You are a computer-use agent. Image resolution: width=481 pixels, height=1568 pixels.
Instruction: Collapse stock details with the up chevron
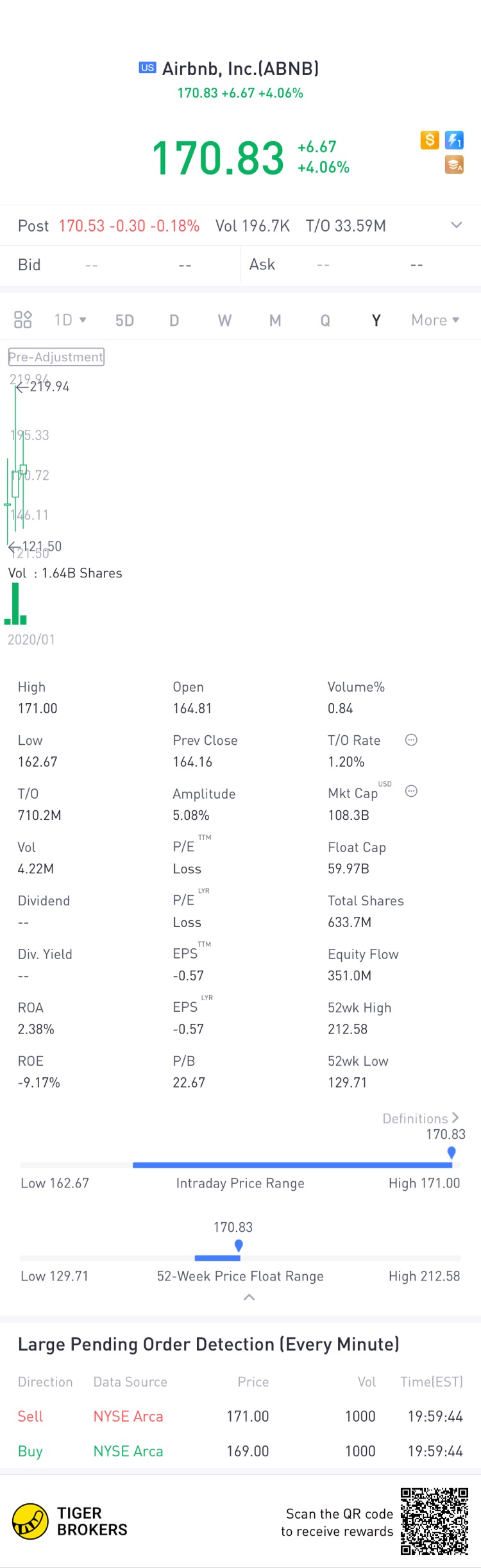[249, 1297]
